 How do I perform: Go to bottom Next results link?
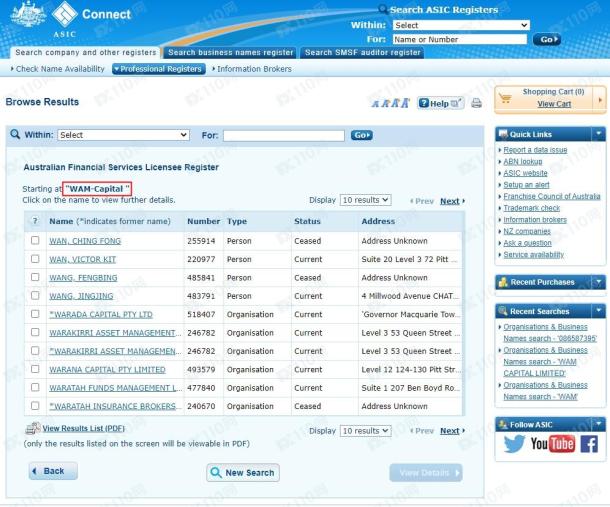click(450, 431)
